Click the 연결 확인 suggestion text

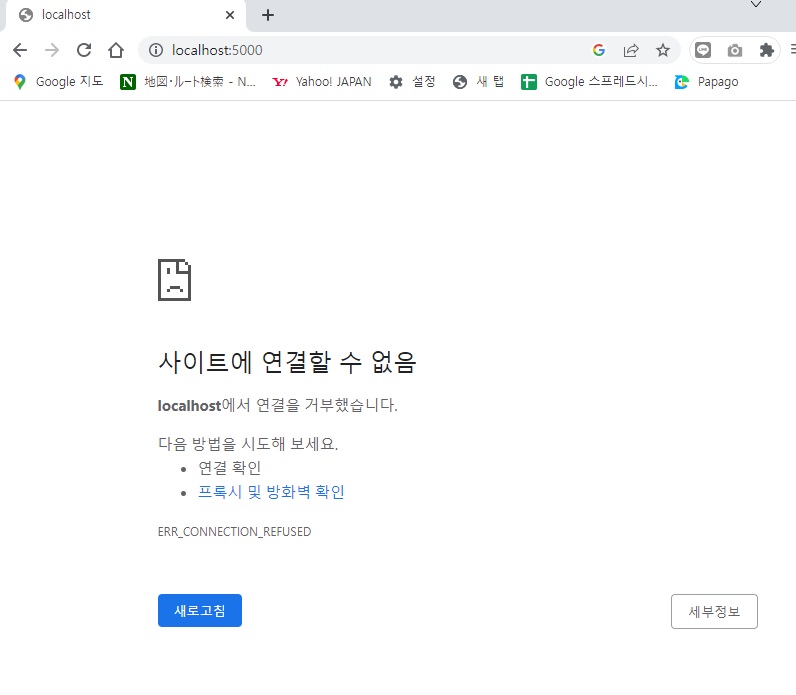(x=229, y=468)
